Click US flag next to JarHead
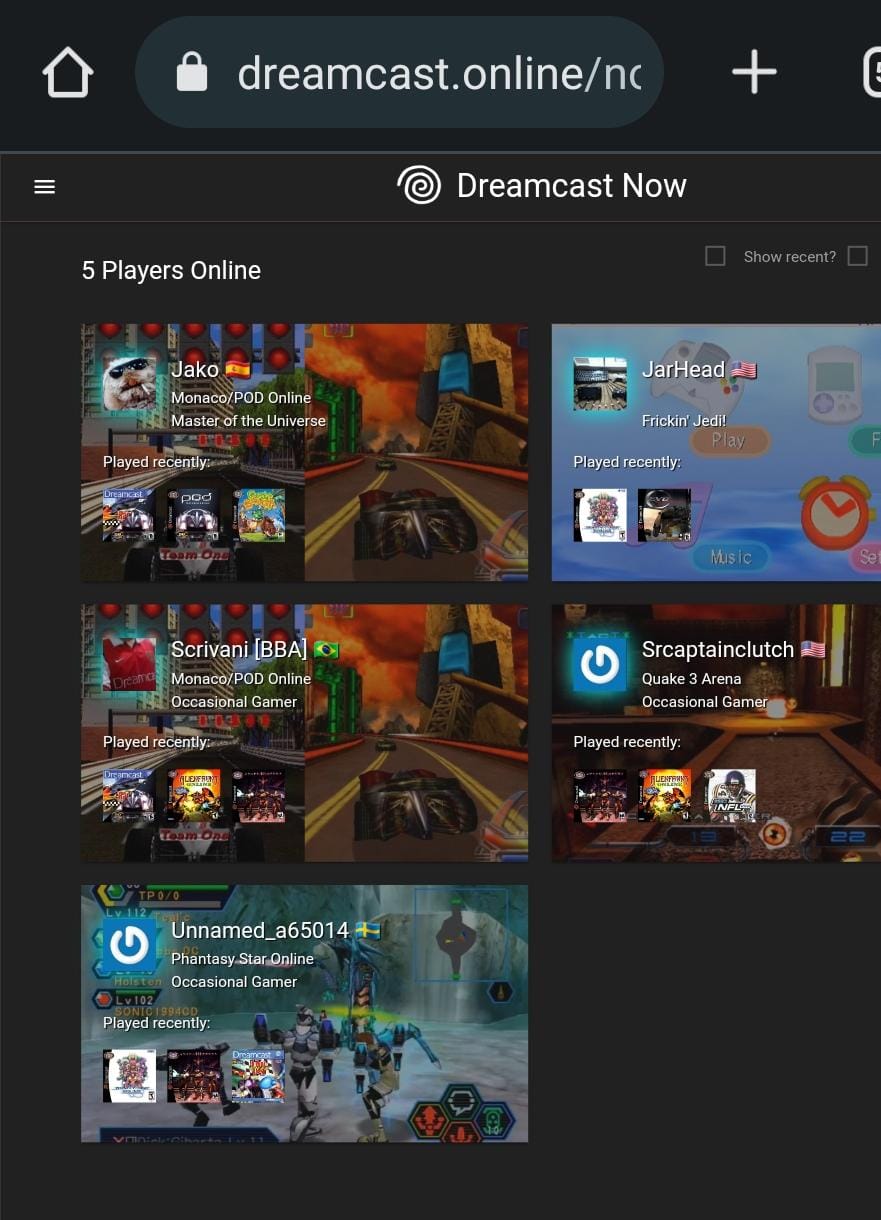 (x=744, y=369)
